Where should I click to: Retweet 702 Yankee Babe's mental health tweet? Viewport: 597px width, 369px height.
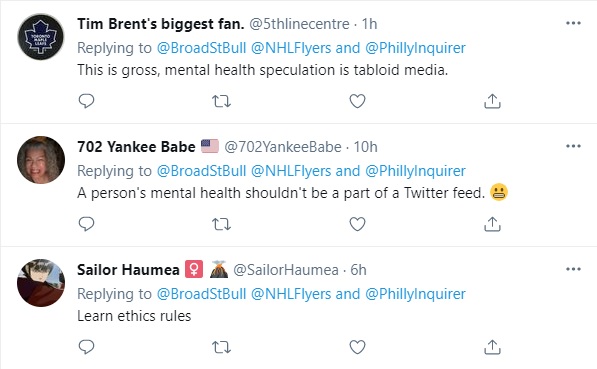221,224
